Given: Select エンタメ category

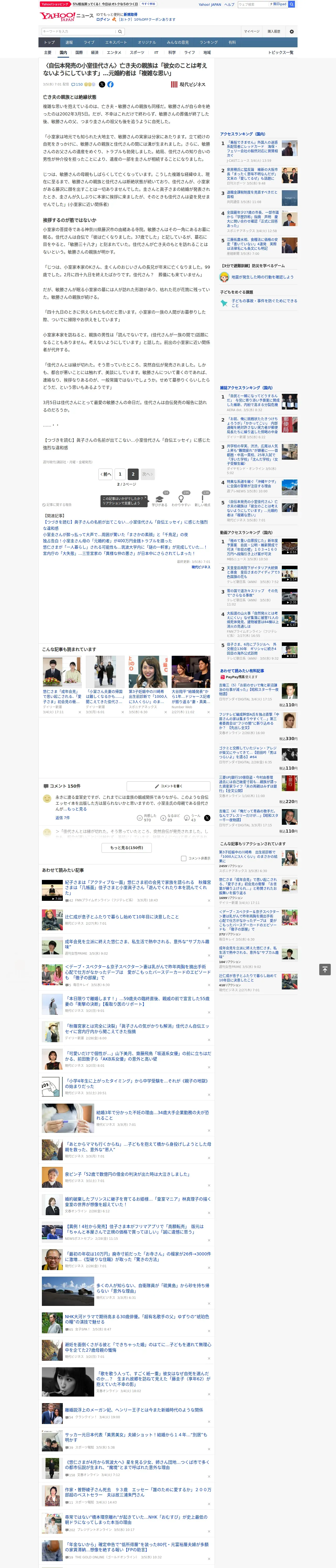Looking at the screenshot, I should (x=114, y=52).
